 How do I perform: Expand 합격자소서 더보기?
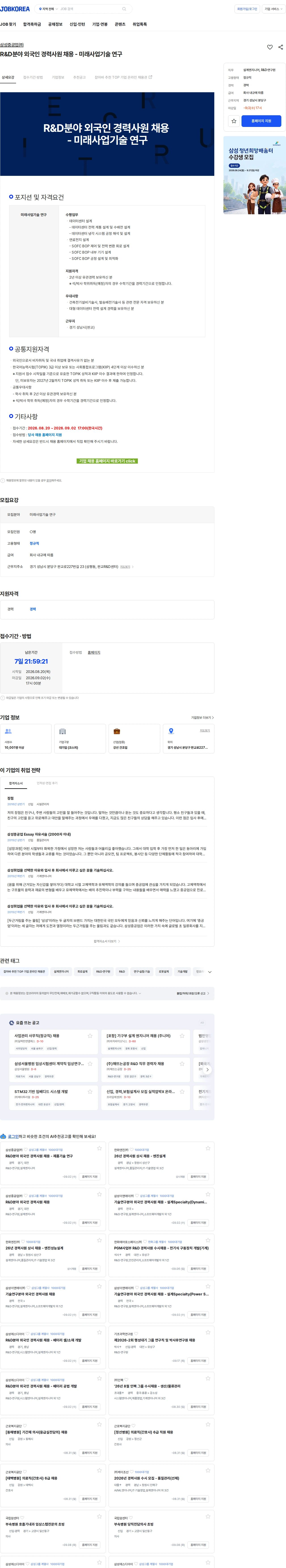coord(107,941)
